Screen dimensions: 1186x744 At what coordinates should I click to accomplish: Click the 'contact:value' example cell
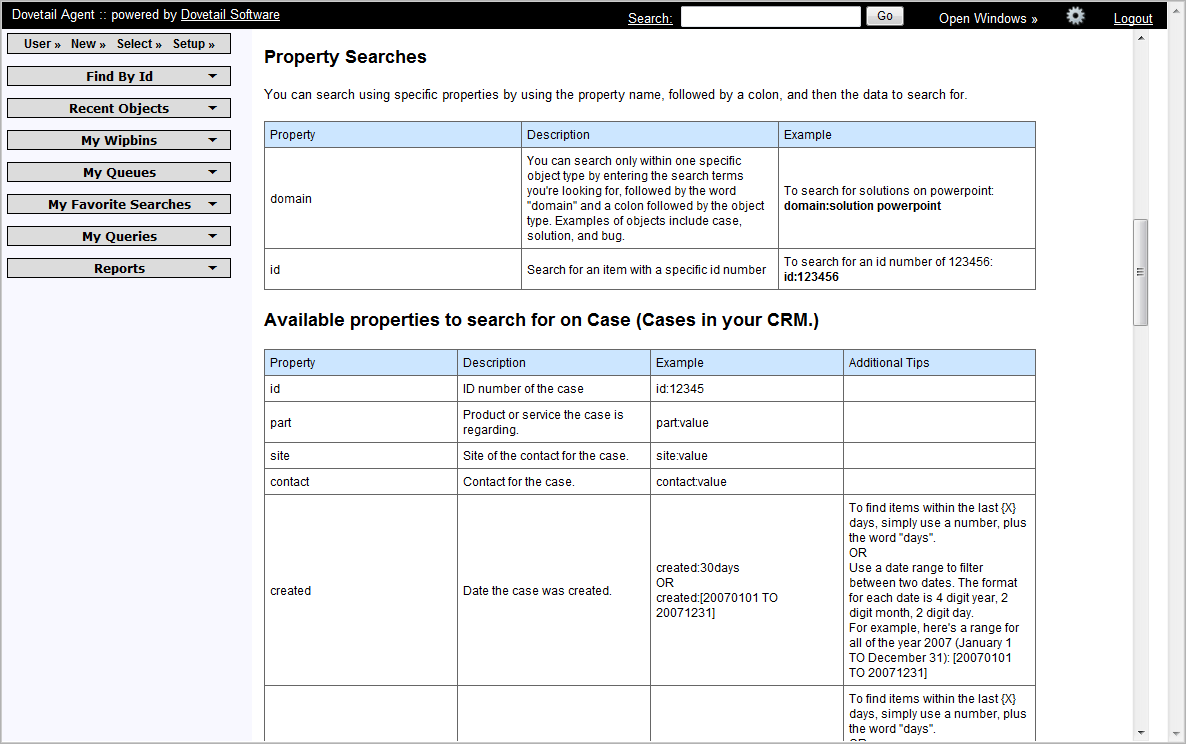coord(747,482)
